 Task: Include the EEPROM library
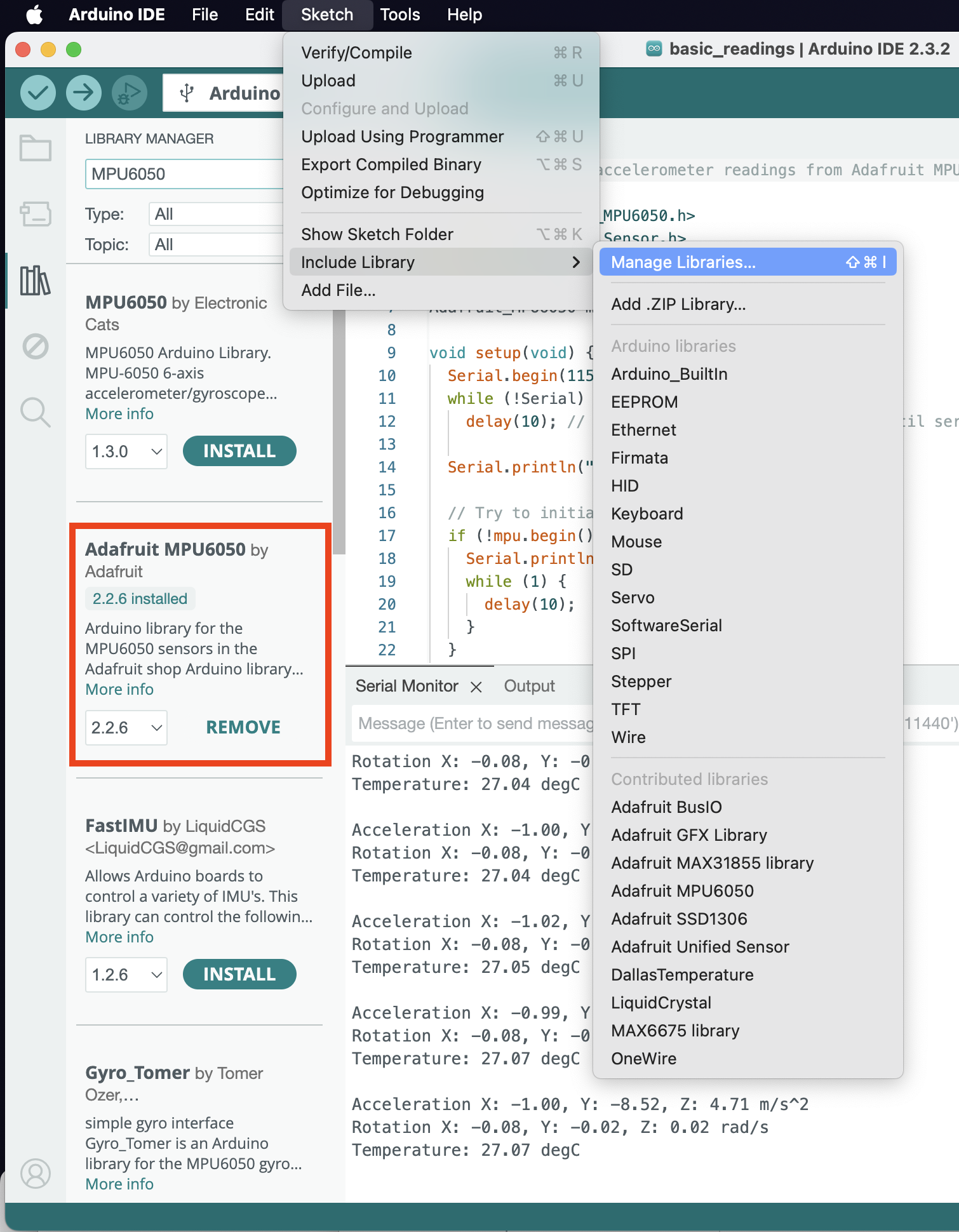[748, 402]
